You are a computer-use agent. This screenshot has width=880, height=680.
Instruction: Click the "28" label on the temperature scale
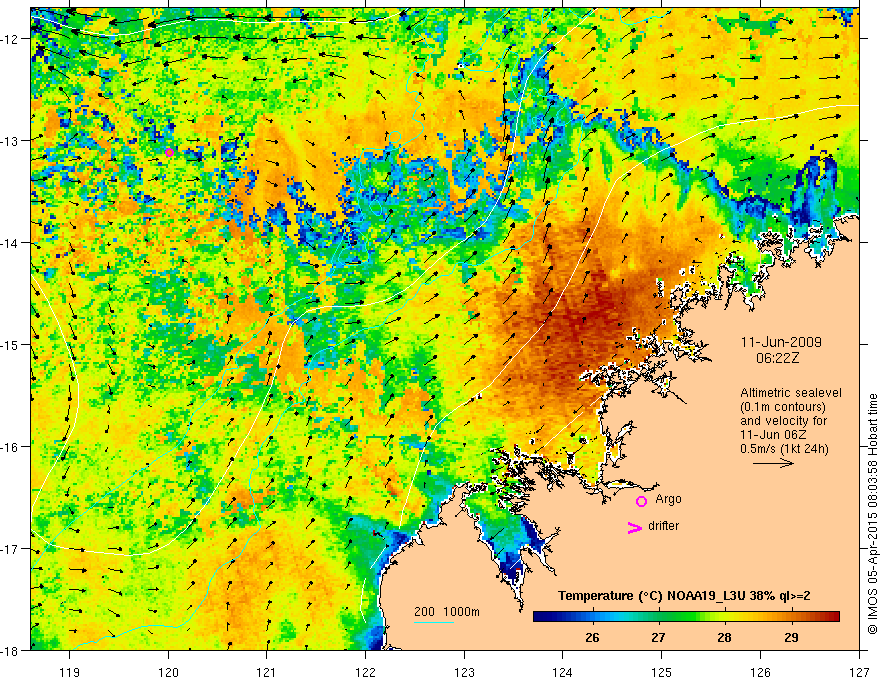tap(725, 637)
